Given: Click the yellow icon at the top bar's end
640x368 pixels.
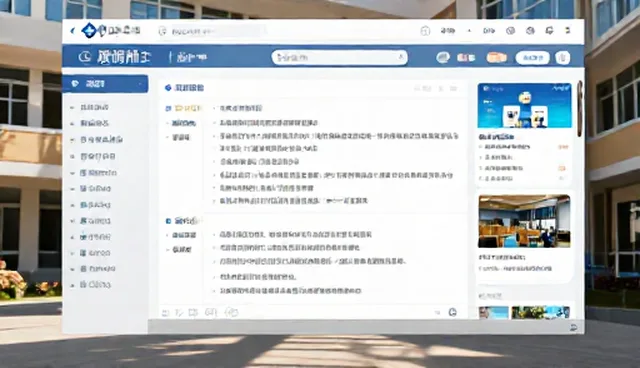Looking at the screenshot, I should (567, 31).
